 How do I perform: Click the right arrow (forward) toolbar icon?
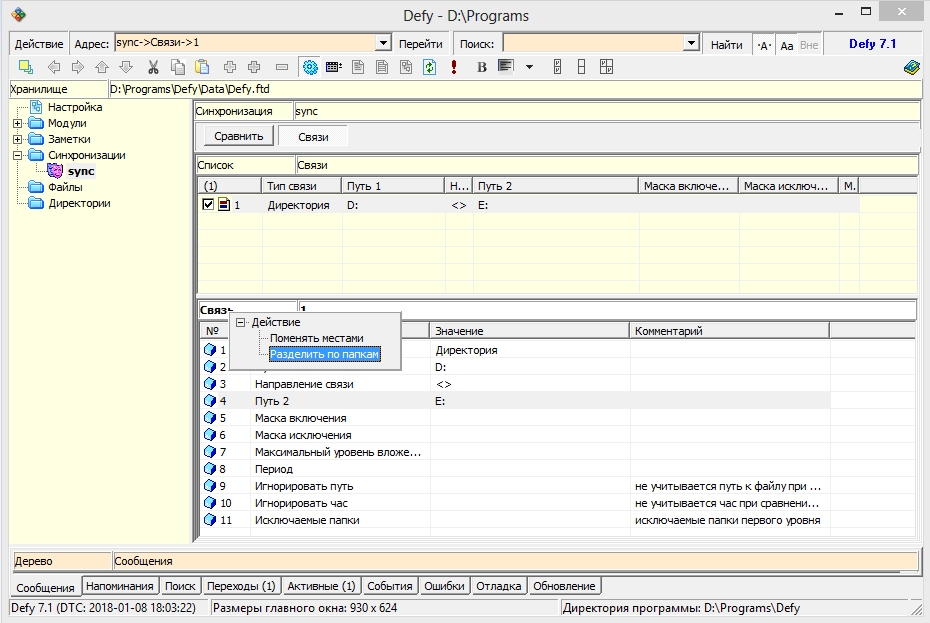coord(78,67)
